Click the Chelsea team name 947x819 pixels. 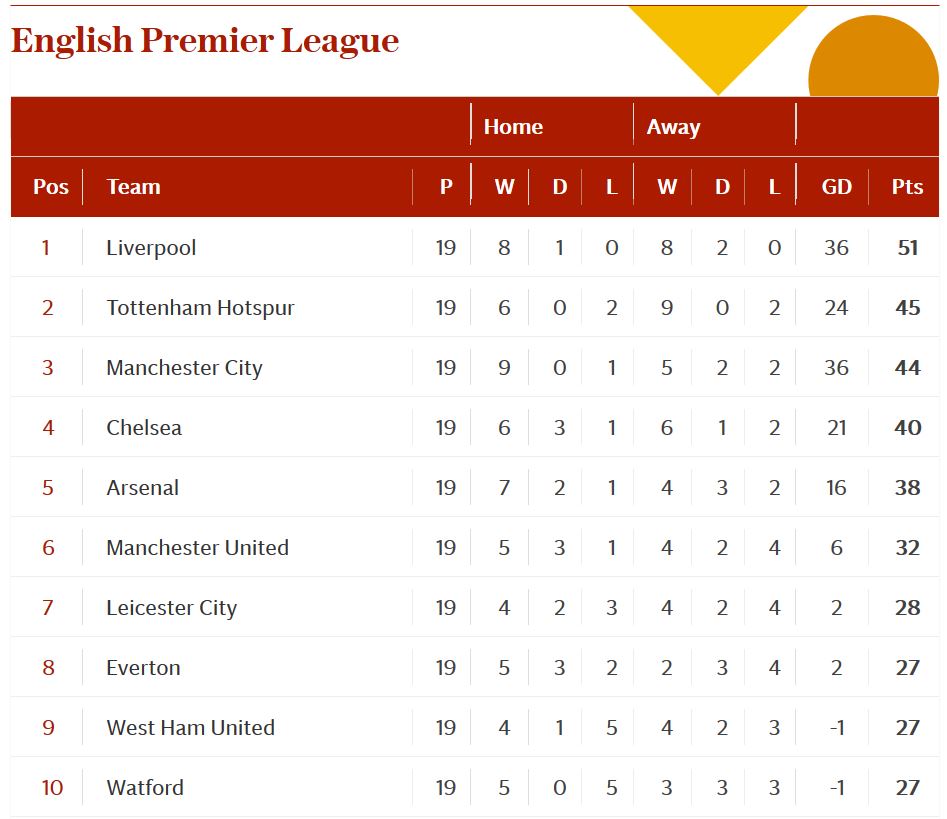point(144,428)
